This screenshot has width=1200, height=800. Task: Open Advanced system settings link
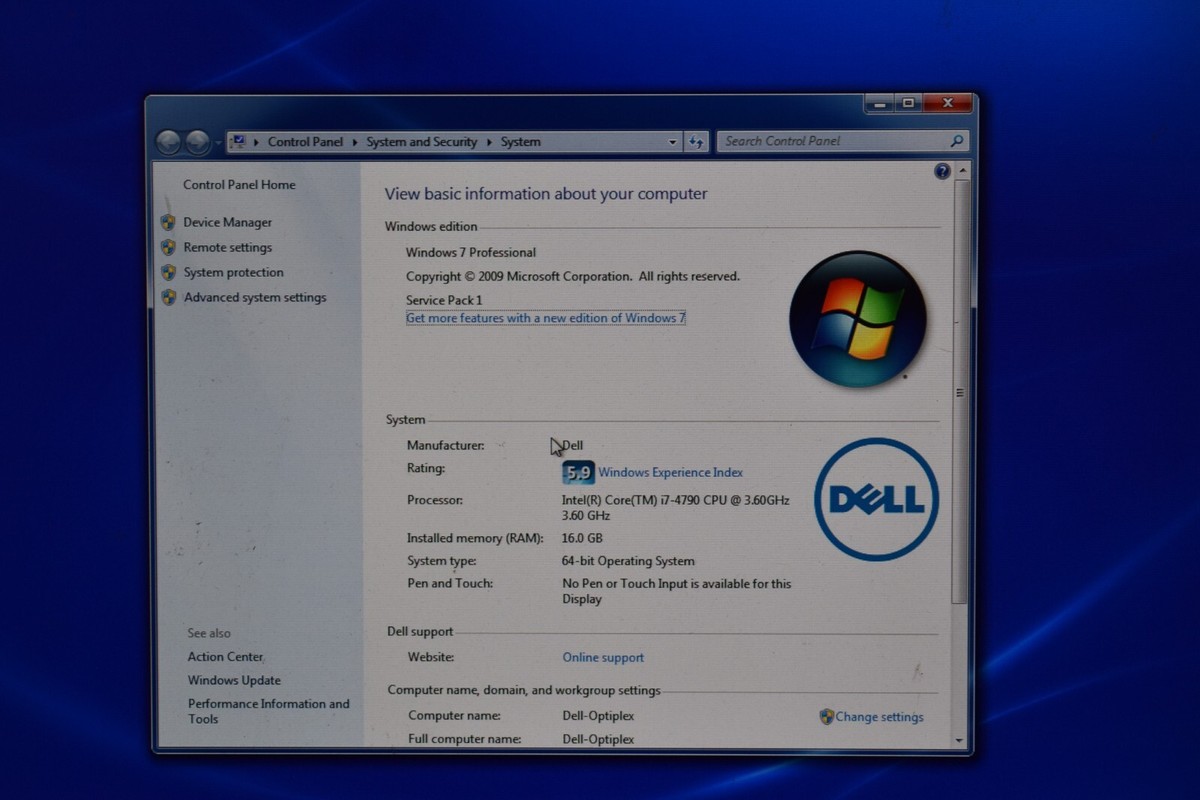click(x=255, y=298)
